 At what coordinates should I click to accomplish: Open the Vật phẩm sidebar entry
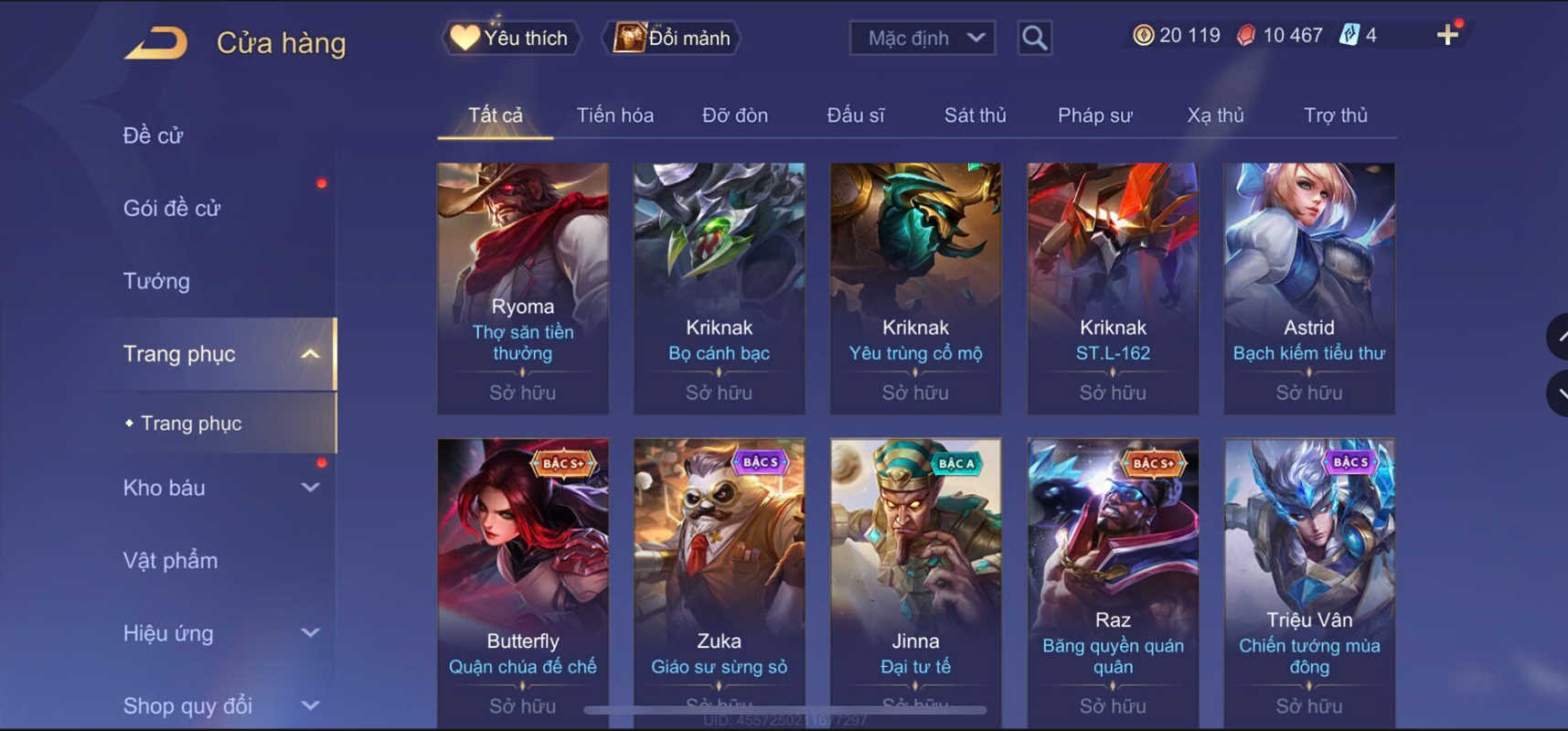pyautogui.click(x=170, y=560)
